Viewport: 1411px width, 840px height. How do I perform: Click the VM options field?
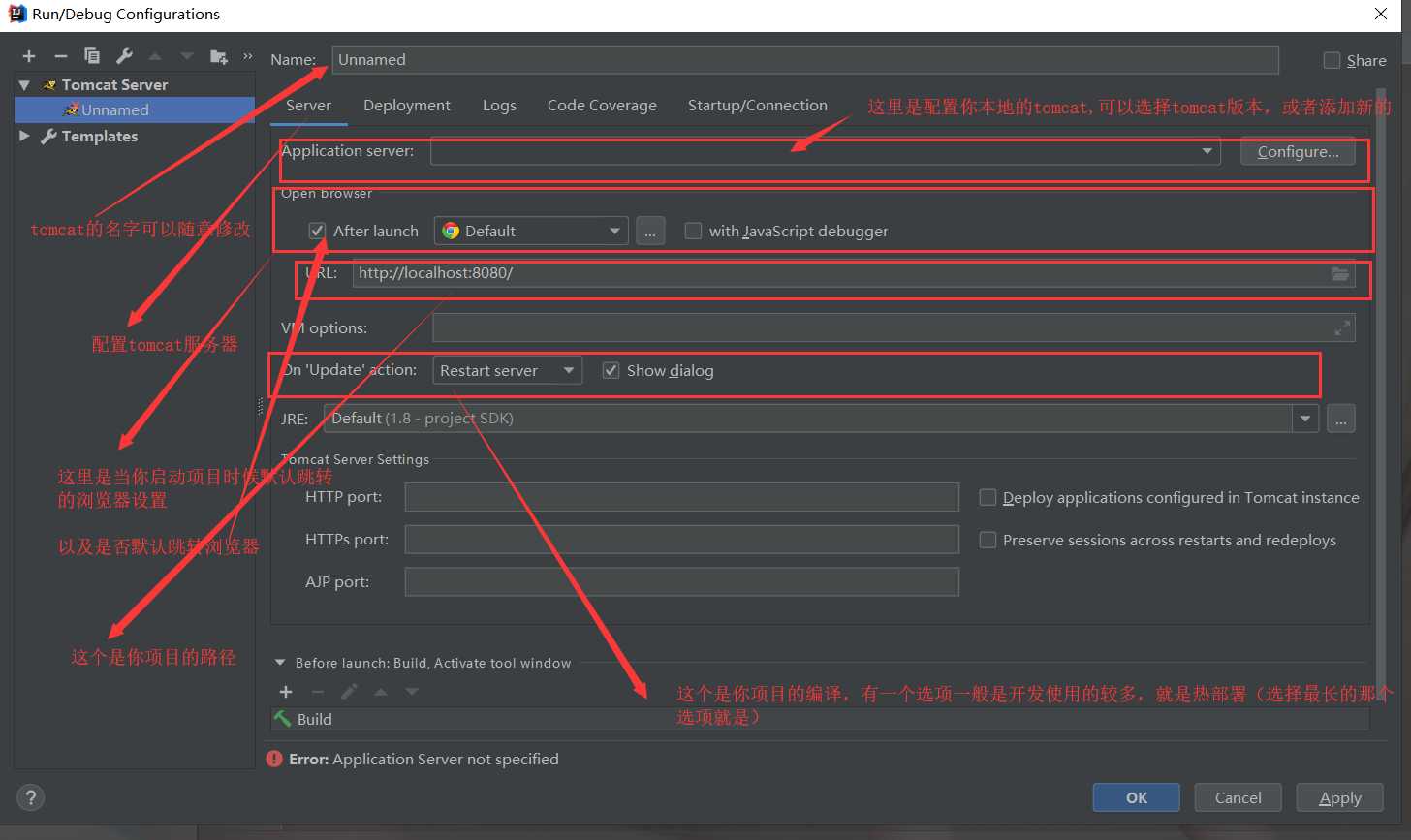click(894, 328)
